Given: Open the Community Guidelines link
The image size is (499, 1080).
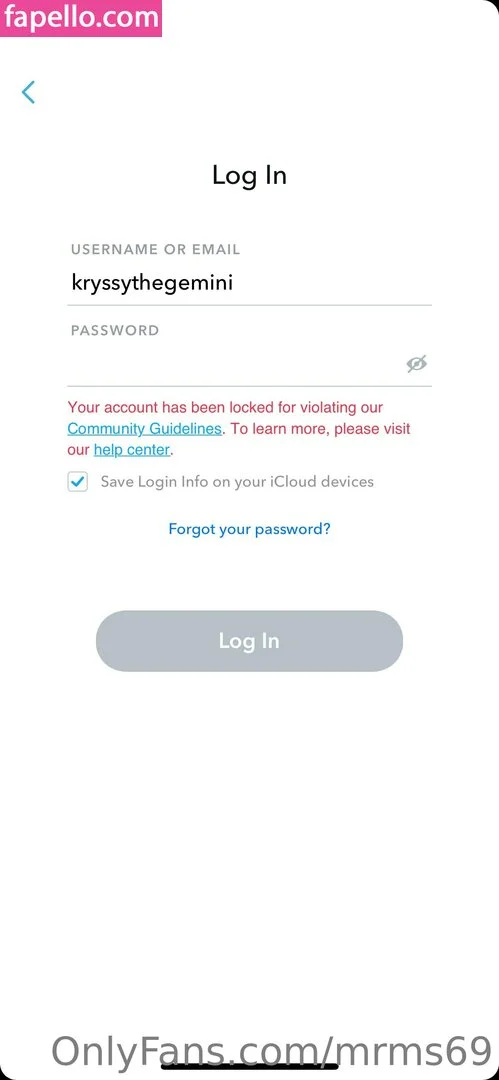Looking at the screenshot, I should point(145,428).
